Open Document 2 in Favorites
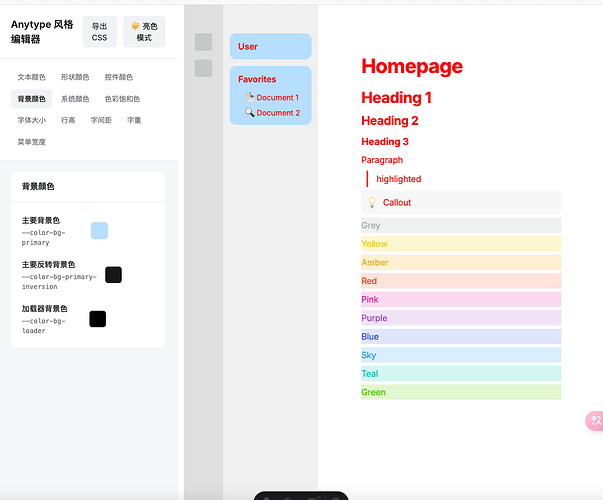Image resolution: width=603 pixels, height=500 pixels. [278, 113]
